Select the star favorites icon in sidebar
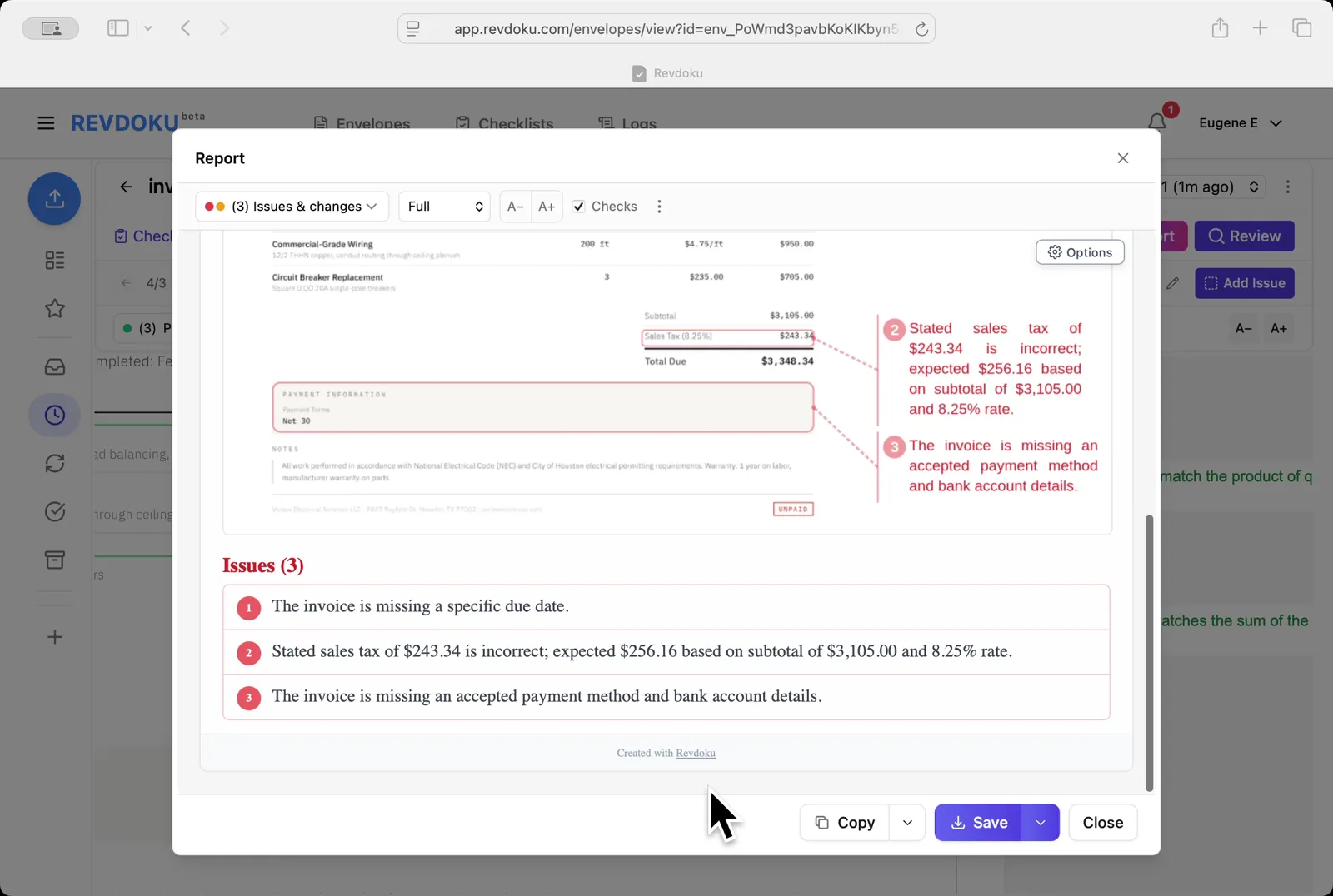 pos(54,308)
